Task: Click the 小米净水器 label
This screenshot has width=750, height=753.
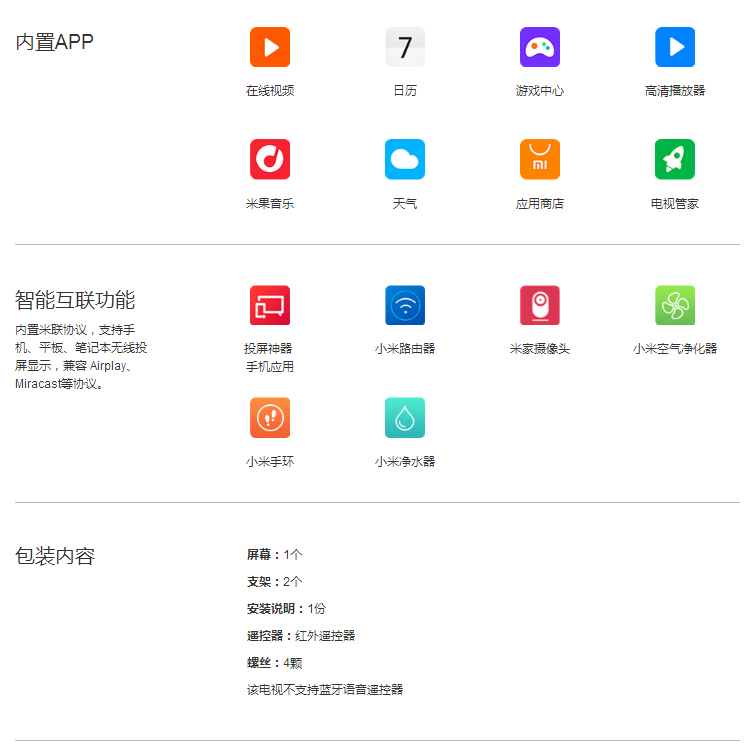Action: coord(405,462)
